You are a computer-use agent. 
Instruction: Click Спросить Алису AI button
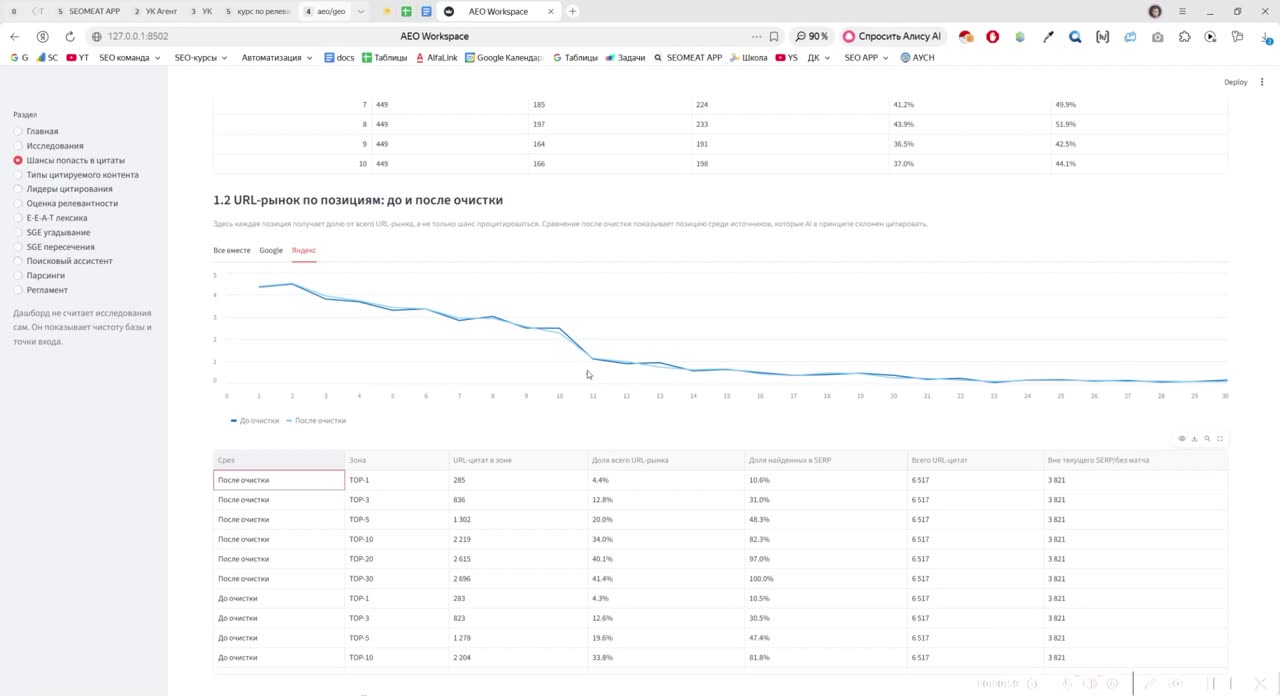[893, 36]
